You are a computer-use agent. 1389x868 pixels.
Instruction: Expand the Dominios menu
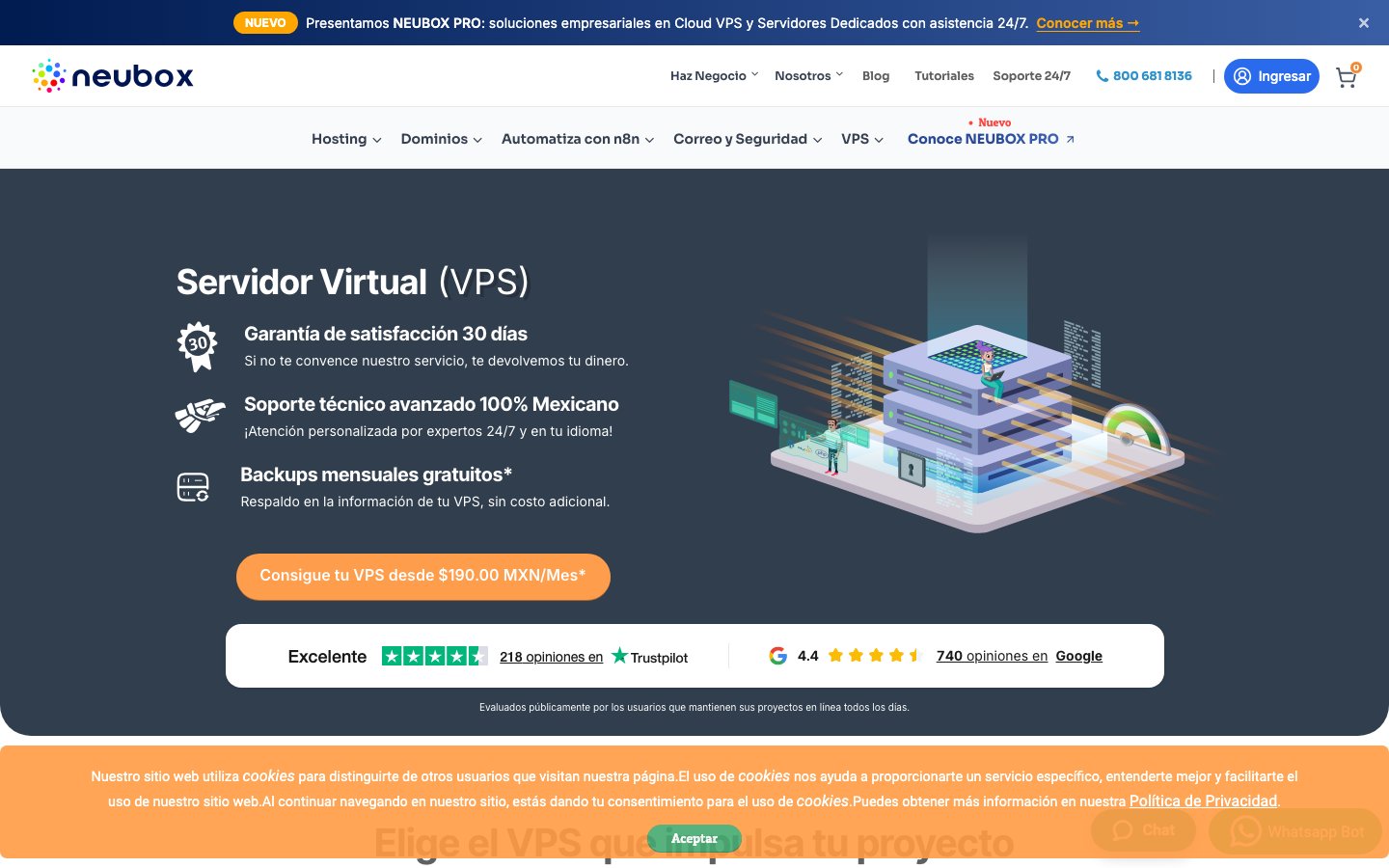point(442,139)
